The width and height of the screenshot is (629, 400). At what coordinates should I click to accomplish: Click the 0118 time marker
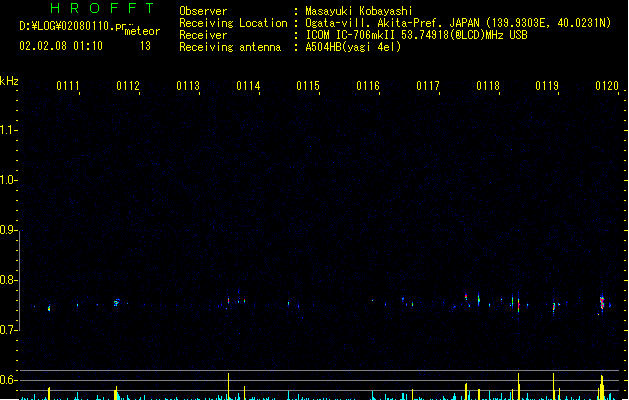(488, 86)
